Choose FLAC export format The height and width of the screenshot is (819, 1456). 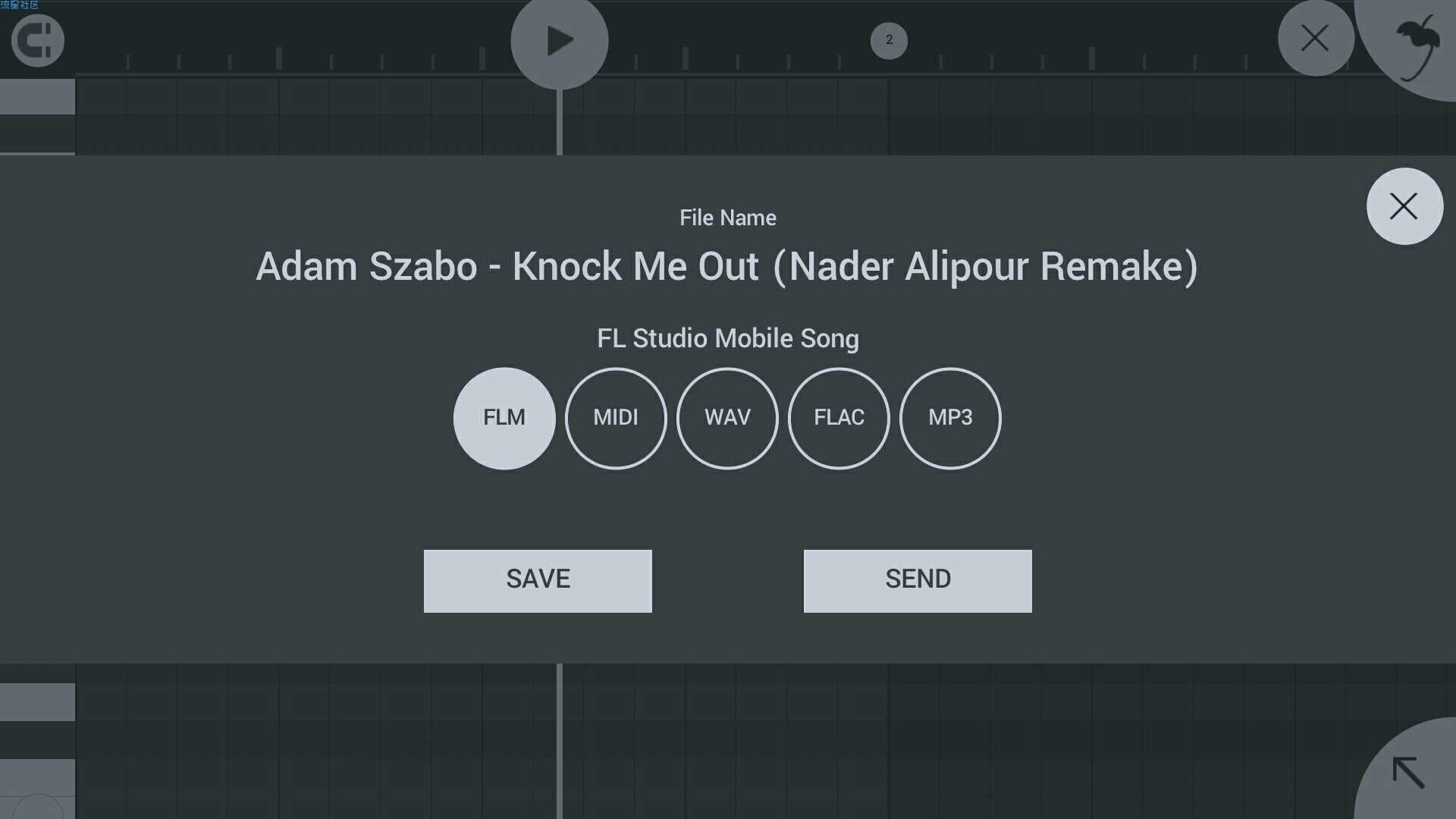pos(839,419)
